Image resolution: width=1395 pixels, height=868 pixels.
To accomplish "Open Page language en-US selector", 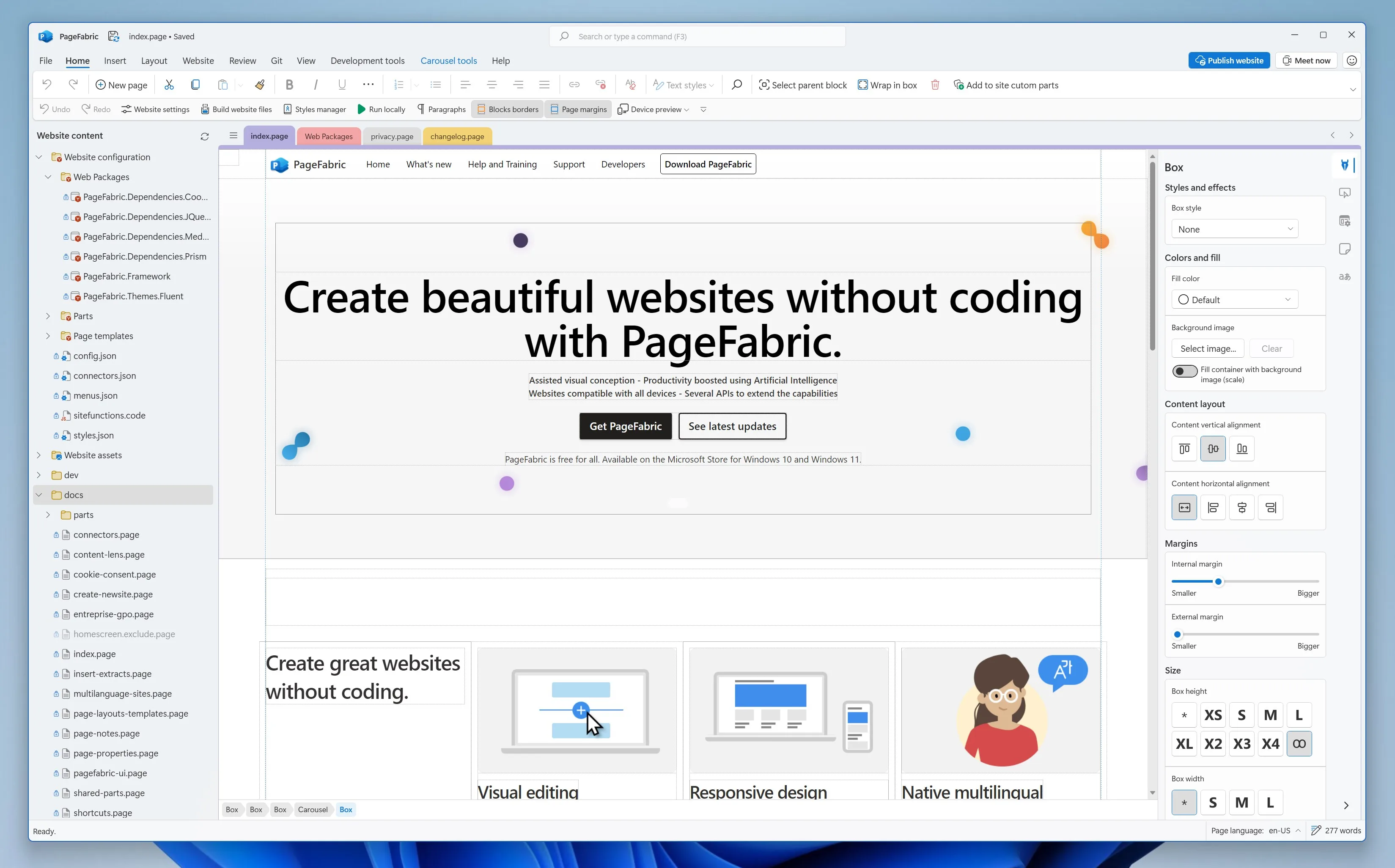I will click(x=1256, y=830).
